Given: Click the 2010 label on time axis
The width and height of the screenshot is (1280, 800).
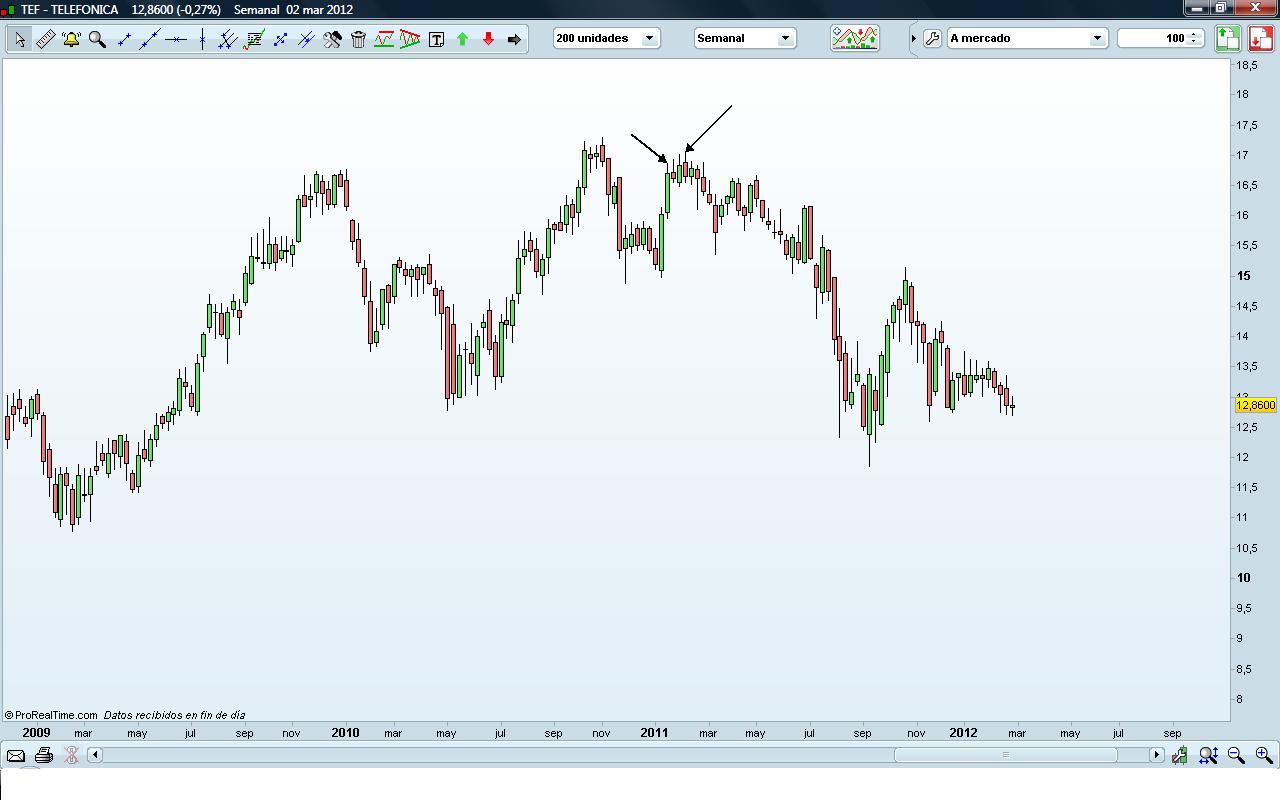Looking at the screenshot, I should [x=345, y=732].
